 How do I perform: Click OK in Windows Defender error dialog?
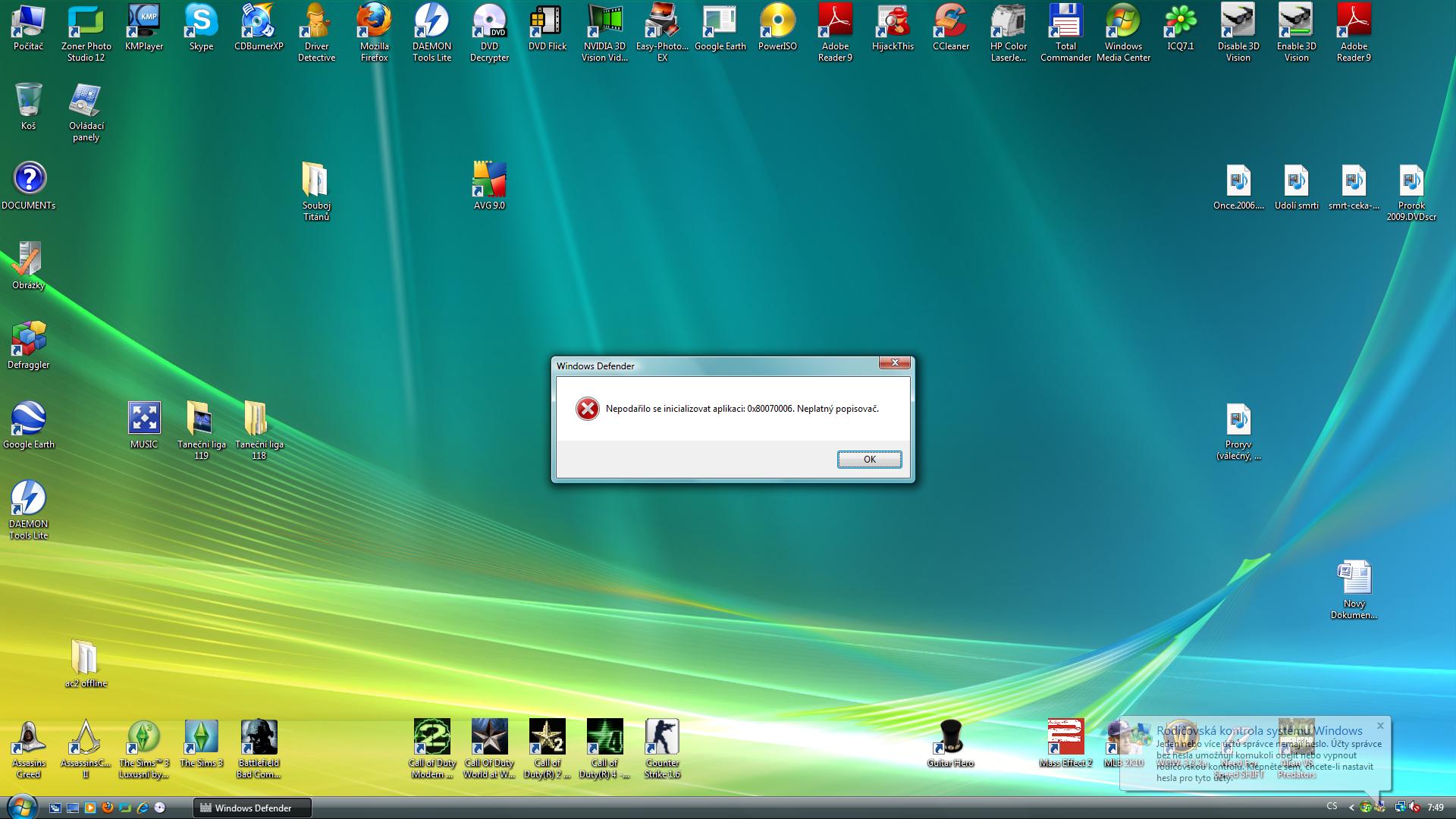(x=869, y=460)
